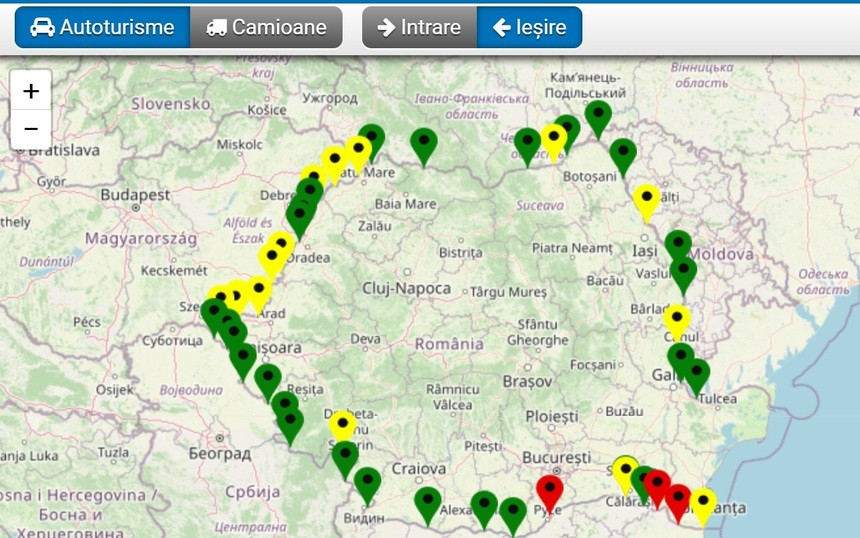Choose the Intrare direction button
This screenshot has height=538, width=860.
click(419, 28)
